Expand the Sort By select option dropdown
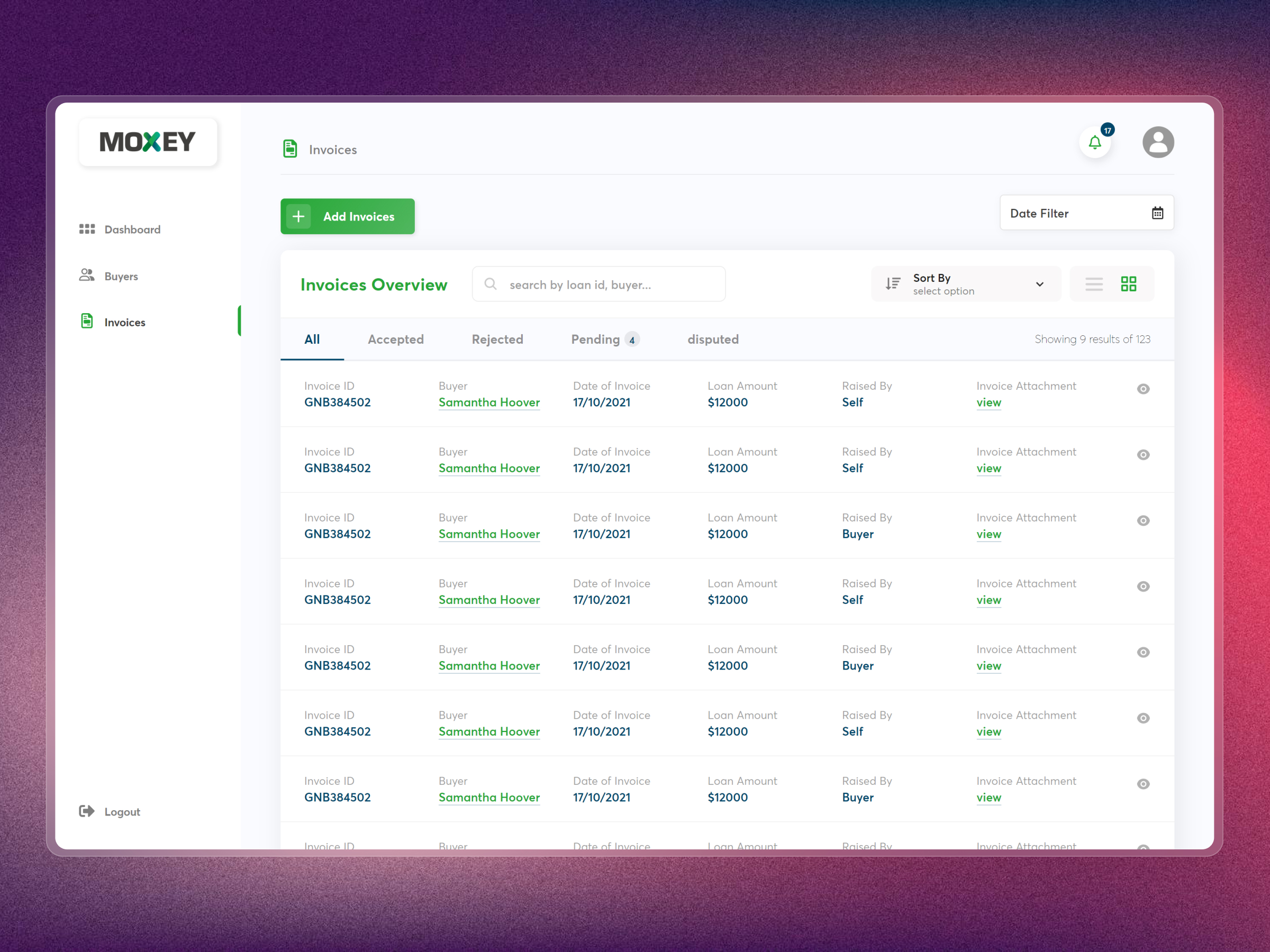 click(1039, 283)
